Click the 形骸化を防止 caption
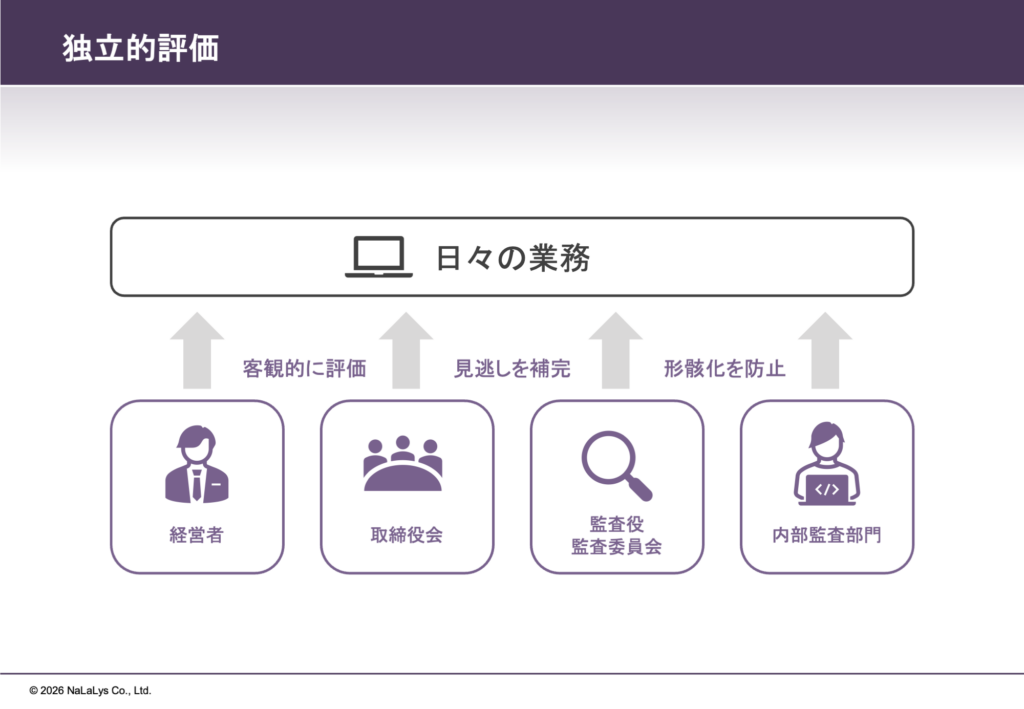The width and height of the screenshot is (1024, 709). (724, 369)
